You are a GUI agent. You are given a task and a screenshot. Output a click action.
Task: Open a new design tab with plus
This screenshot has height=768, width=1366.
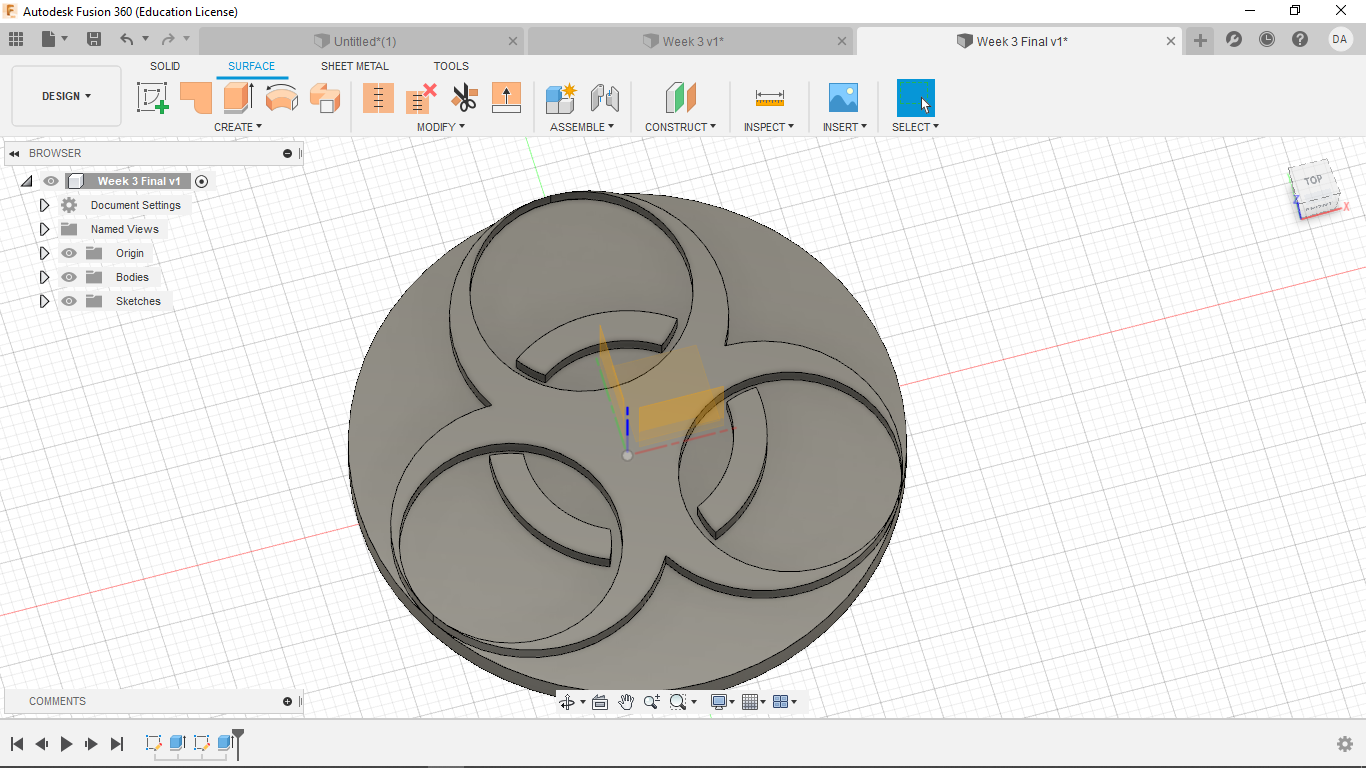[1200, 40]
